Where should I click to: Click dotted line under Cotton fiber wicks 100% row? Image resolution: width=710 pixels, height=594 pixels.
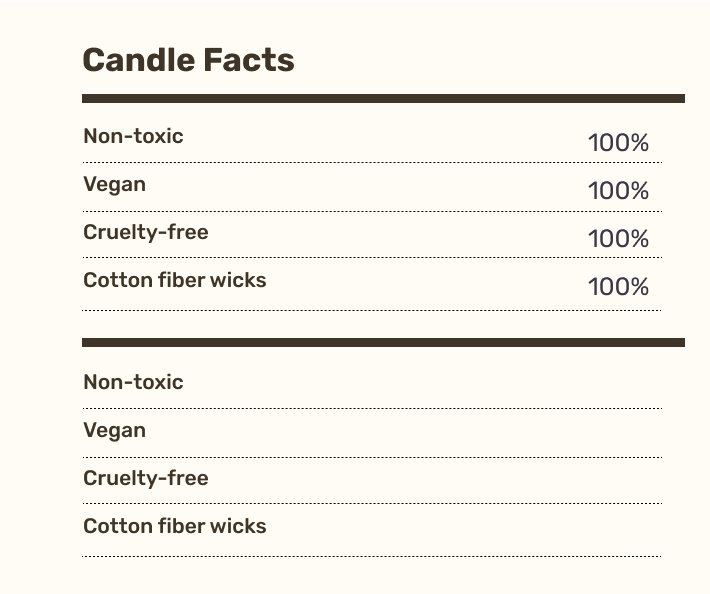point(372,310)
